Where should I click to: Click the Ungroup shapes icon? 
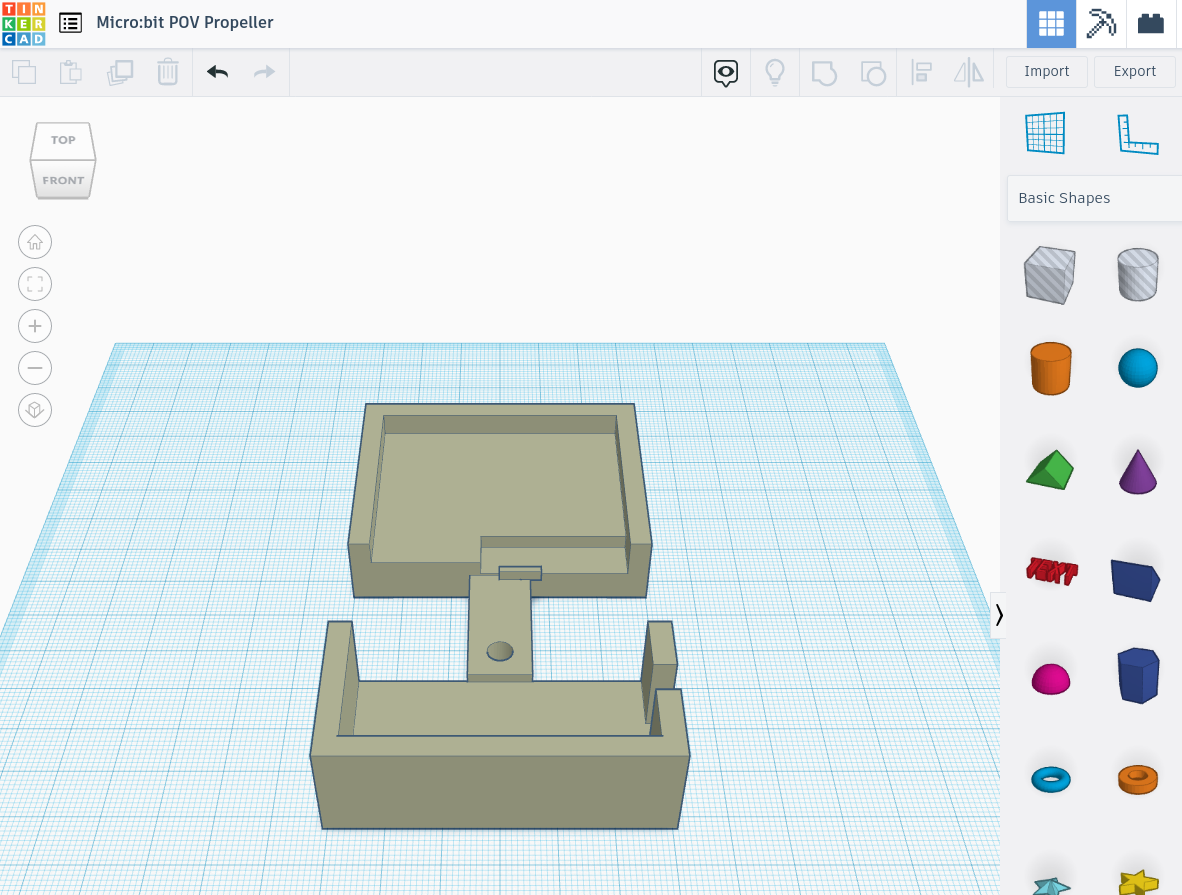click(873, 73)
